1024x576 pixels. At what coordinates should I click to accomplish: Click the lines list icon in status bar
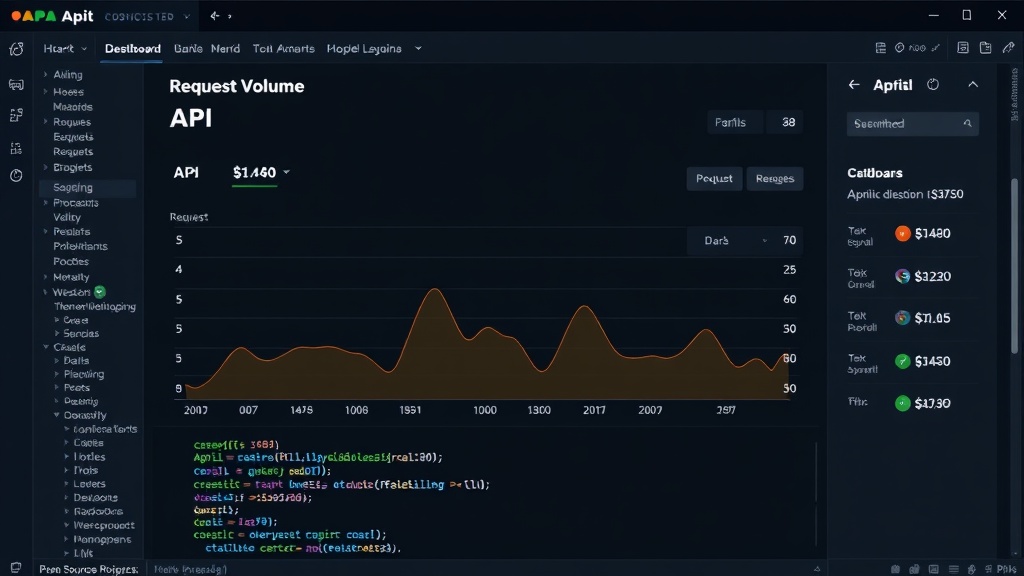point(953,569)
